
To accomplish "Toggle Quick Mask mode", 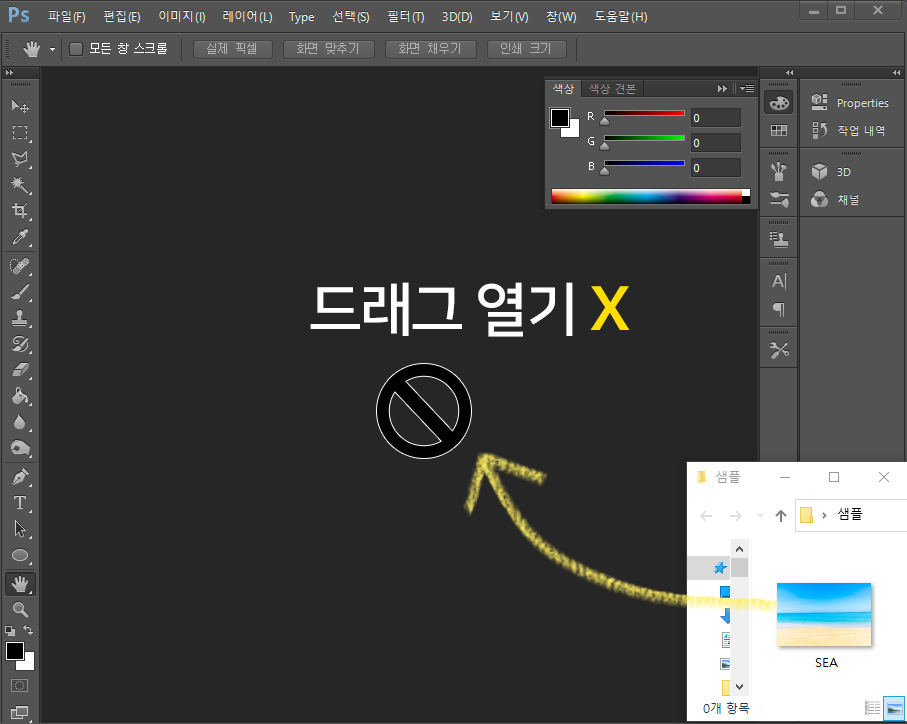I will [20, 686].
